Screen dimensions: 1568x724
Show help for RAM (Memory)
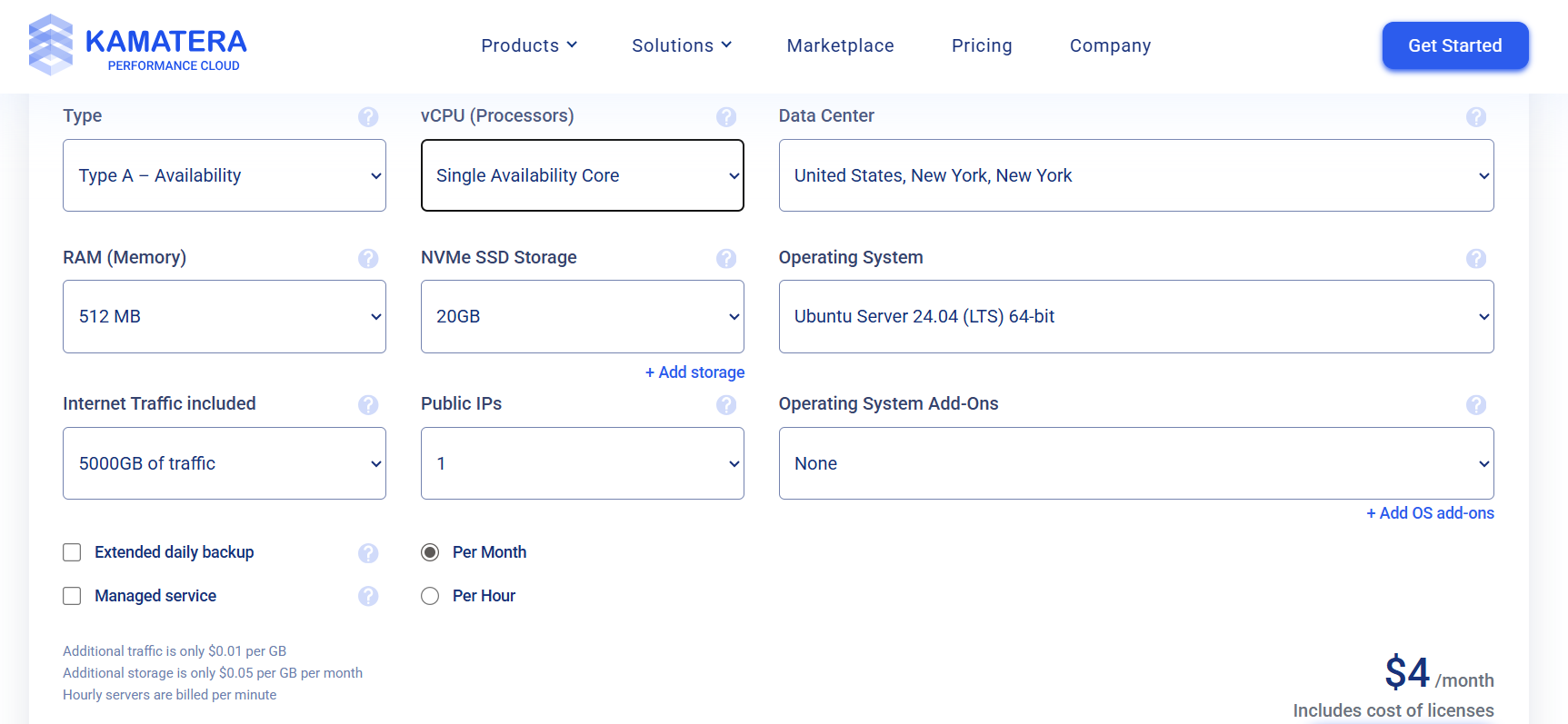368,258
